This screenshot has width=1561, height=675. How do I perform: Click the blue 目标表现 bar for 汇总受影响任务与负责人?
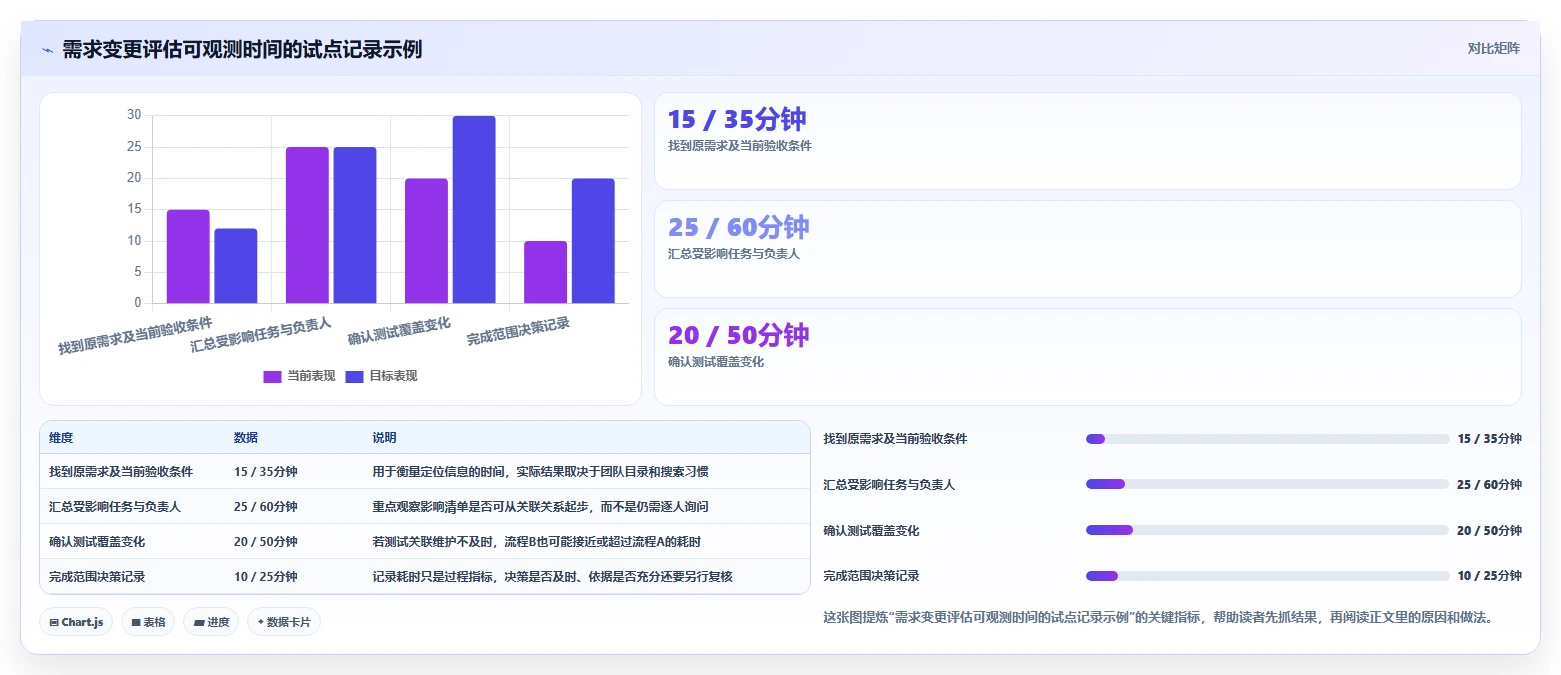tap(355, 225)
